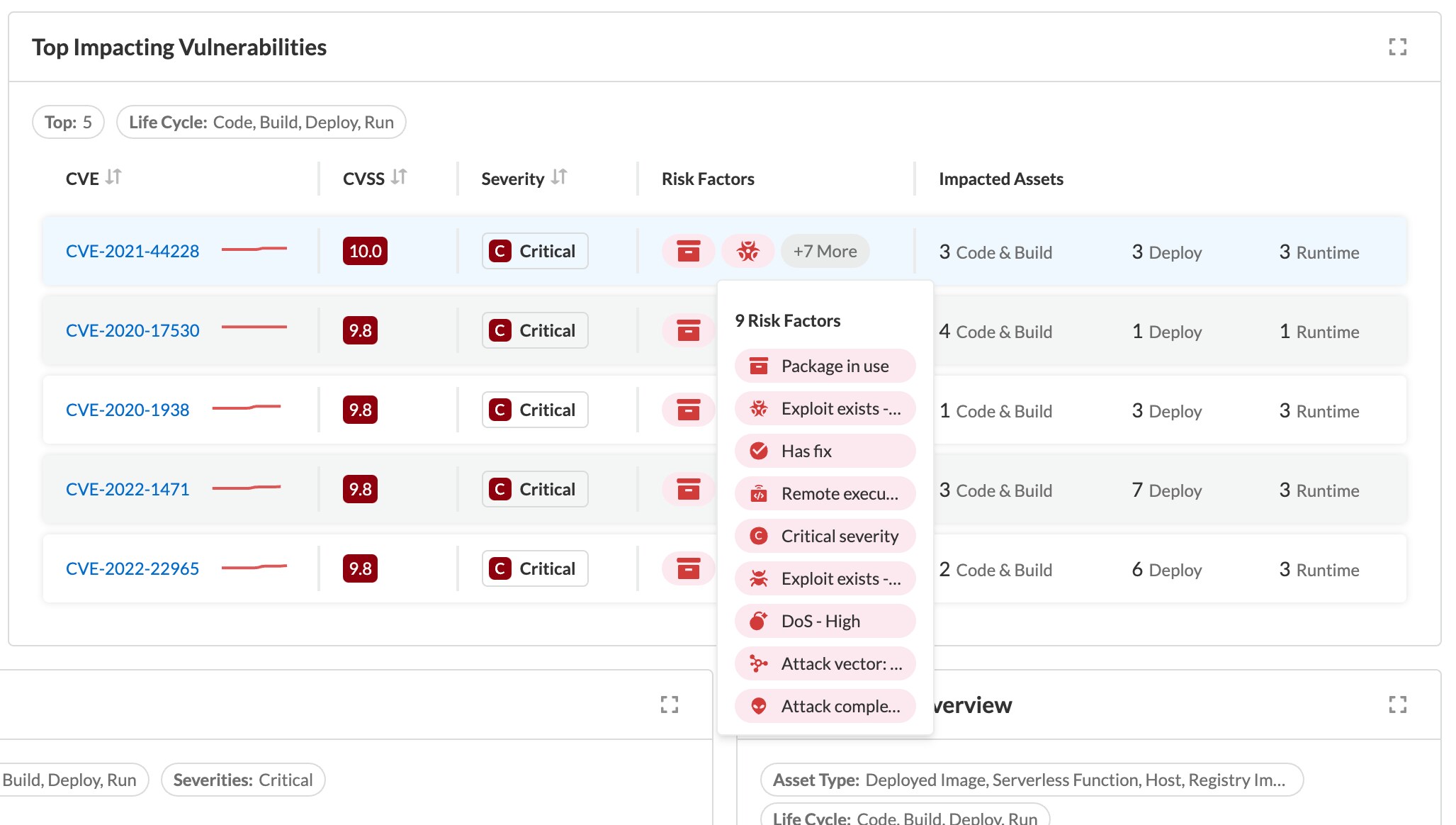Click the exploit biohazard icon for CVE-2021-44228
Image resolution: width=1456 pixels, height=825 pixels.
[747, 251]
